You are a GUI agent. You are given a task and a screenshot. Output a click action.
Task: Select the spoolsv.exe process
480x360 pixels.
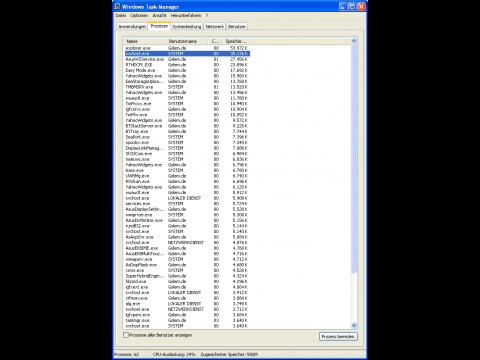(x=187, y=142)
